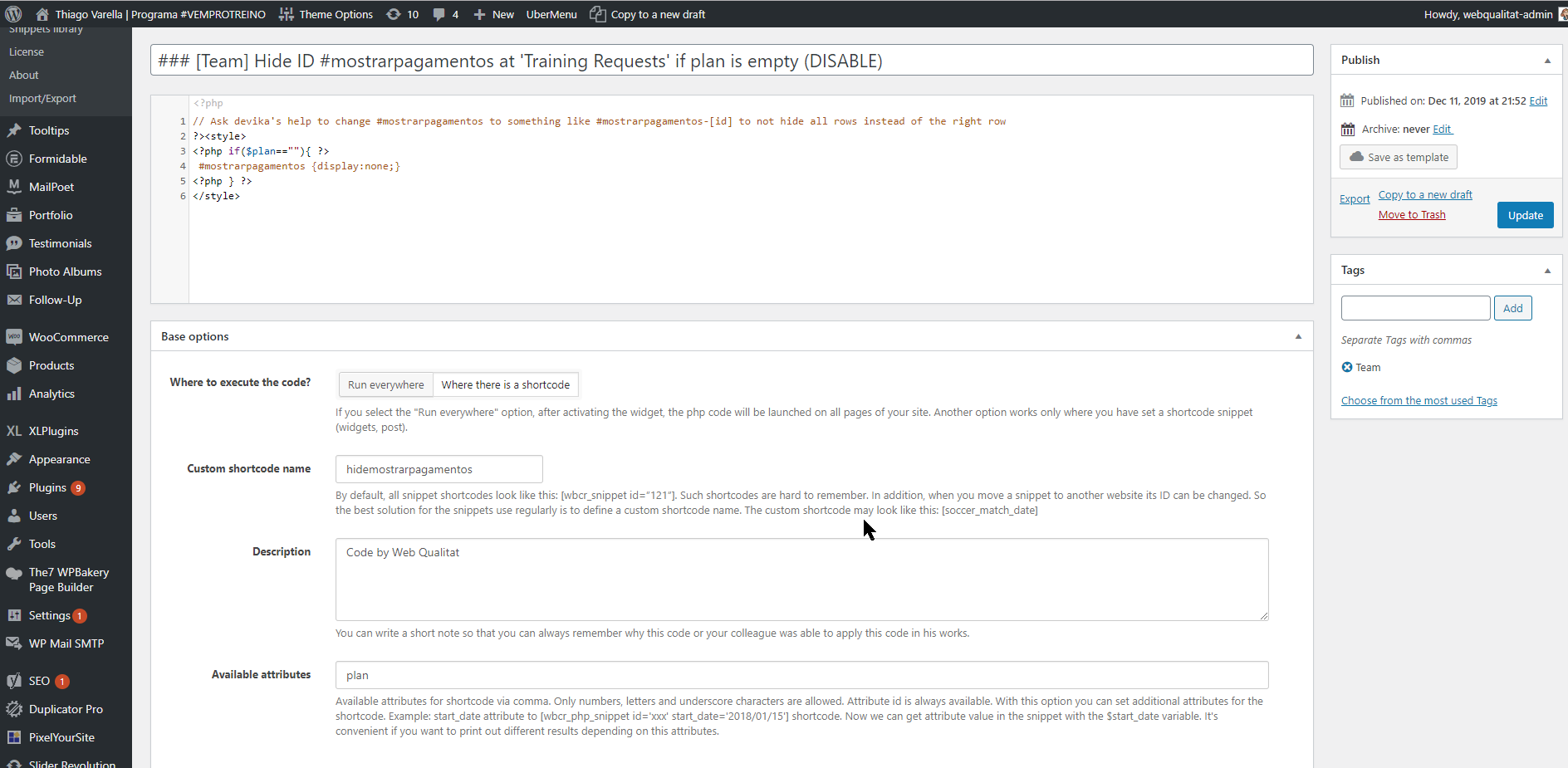The height and width of the screenshot is (768, 1568).
Task: Open the Formidable forms icon
Action: [14, 159]
